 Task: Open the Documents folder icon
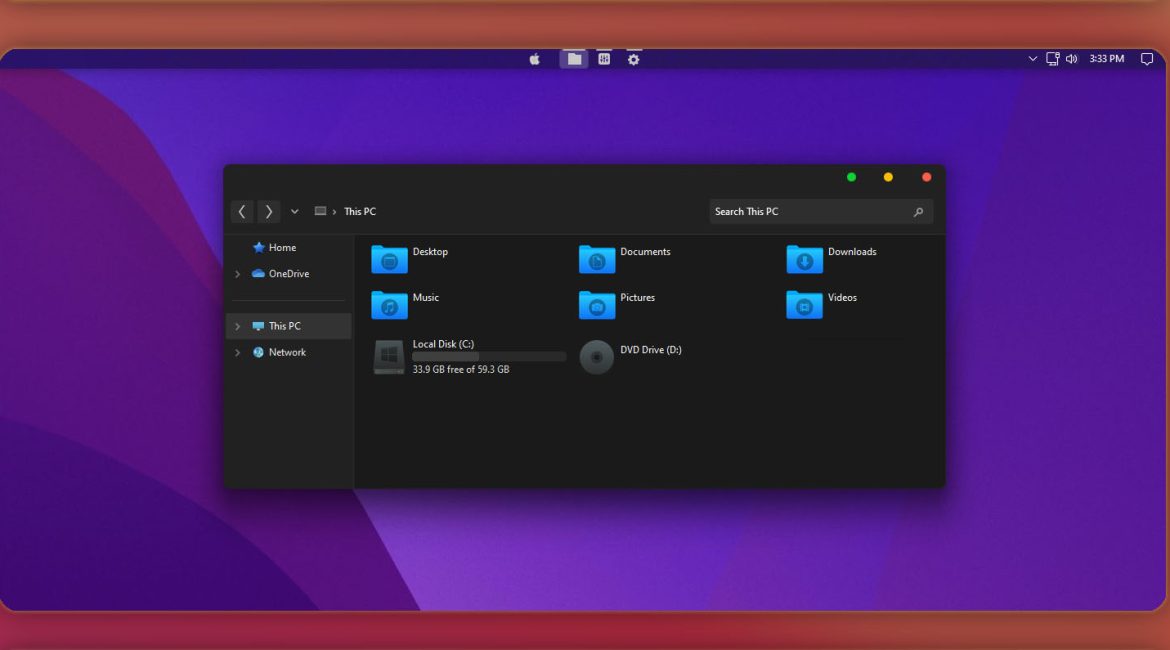click(597, 259)
